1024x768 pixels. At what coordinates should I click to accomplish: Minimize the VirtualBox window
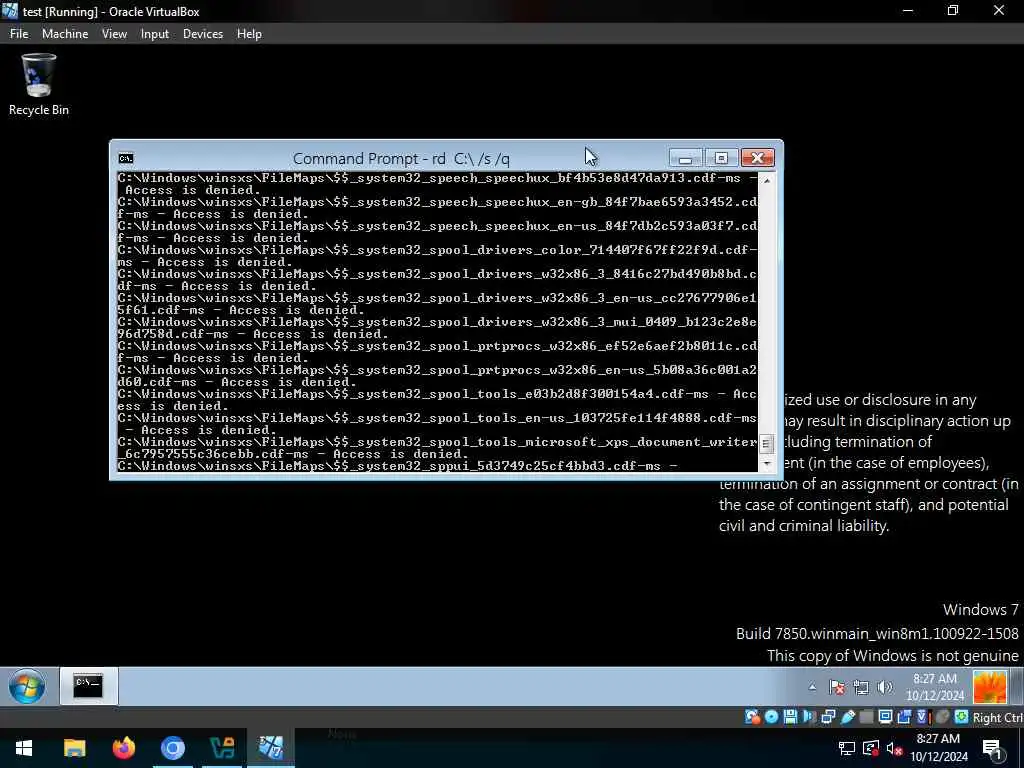pos(908,11)
